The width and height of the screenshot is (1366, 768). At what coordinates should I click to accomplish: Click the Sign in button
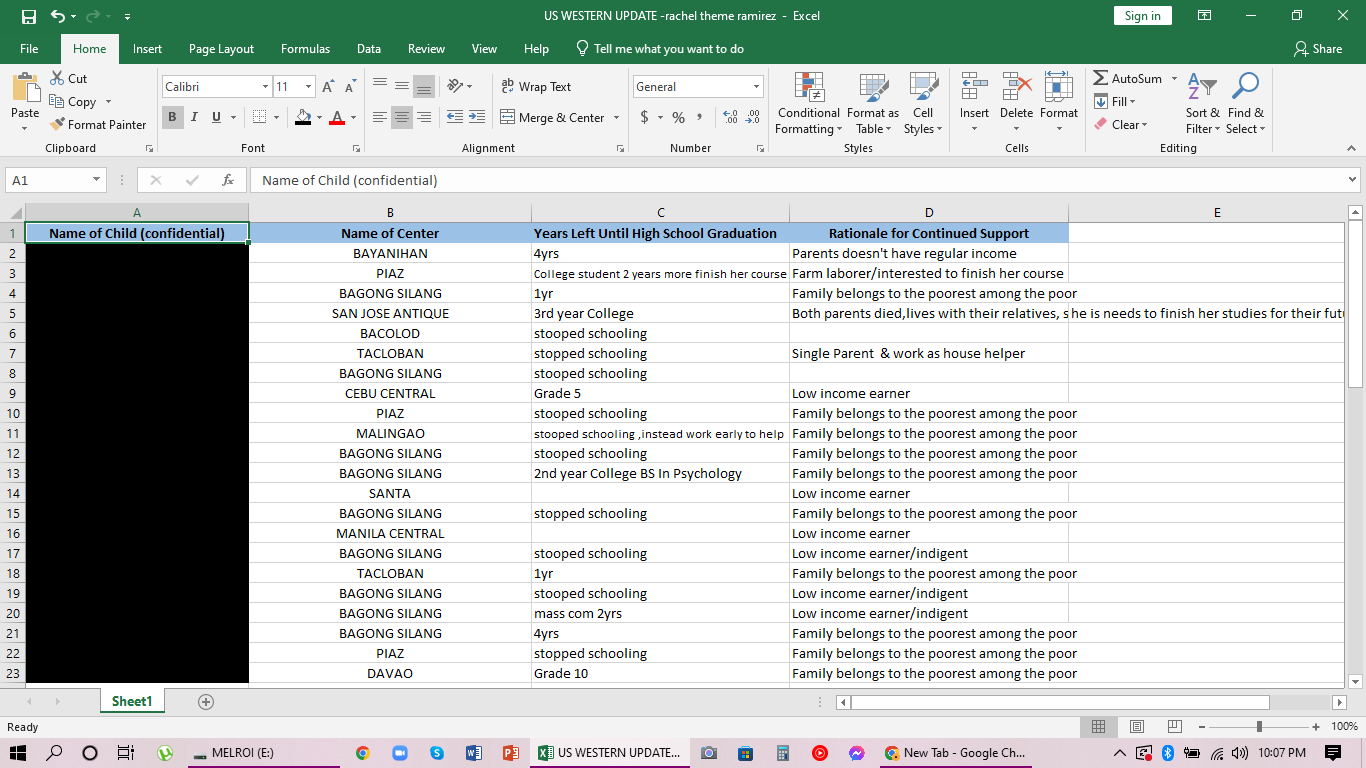(1142, 16)
